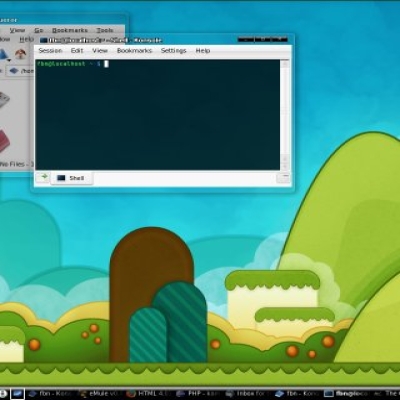Click the desktop pager icon in the panel
This screenshot has width=400, height=400.
pos(17,394)
